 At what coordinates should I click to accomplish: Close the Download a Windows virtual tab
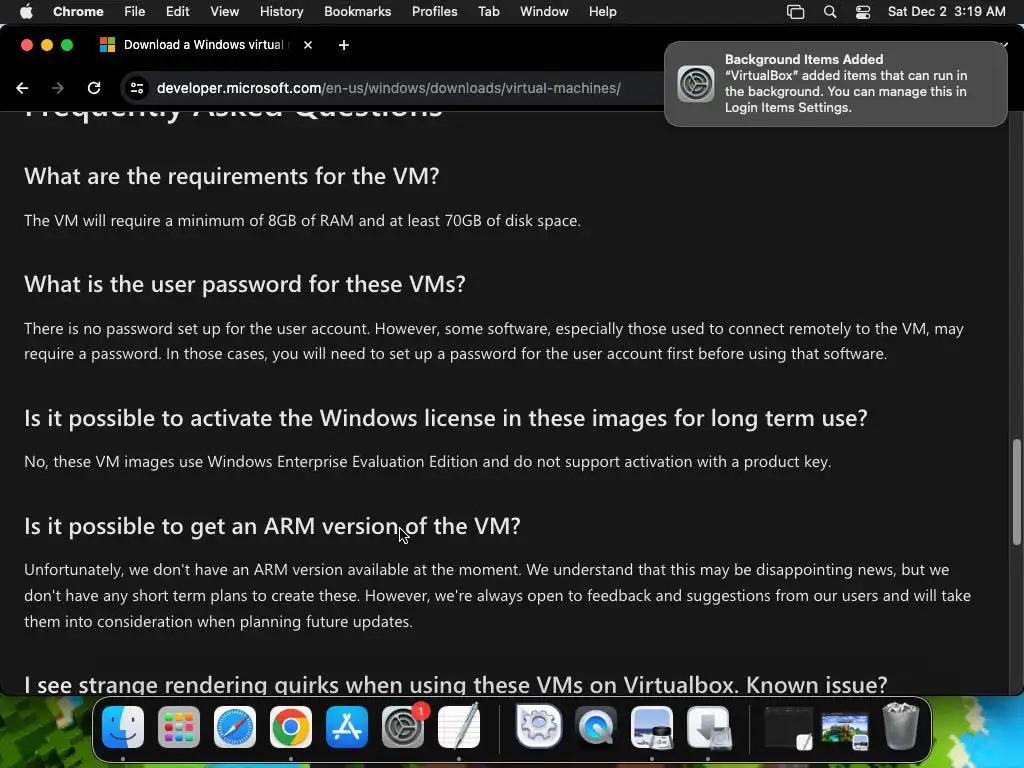coord(308,45)
